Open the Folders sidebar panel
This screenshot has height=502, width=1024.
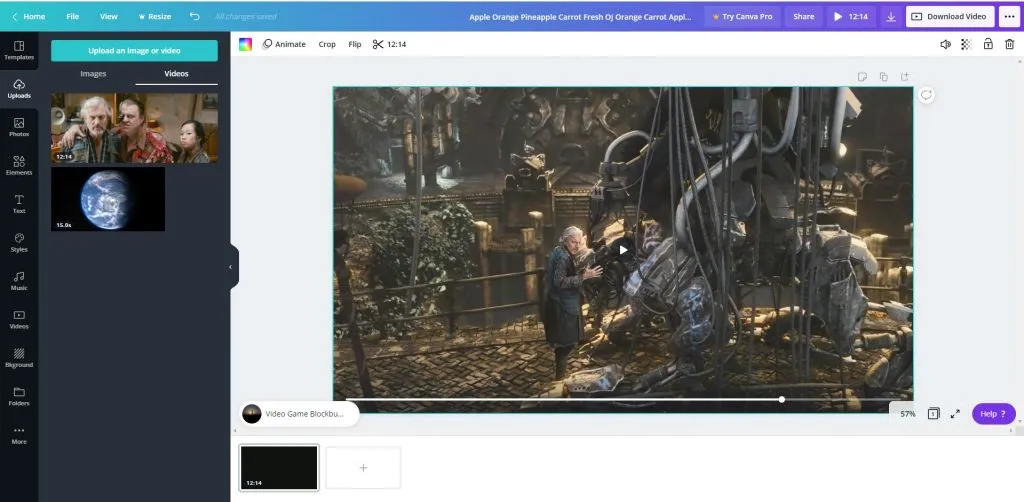19,396
